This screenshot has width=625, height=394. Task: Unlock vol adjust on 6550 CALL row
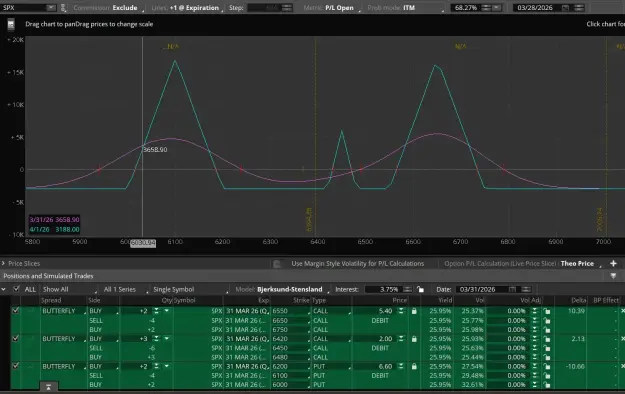click(x=547, y=311)
